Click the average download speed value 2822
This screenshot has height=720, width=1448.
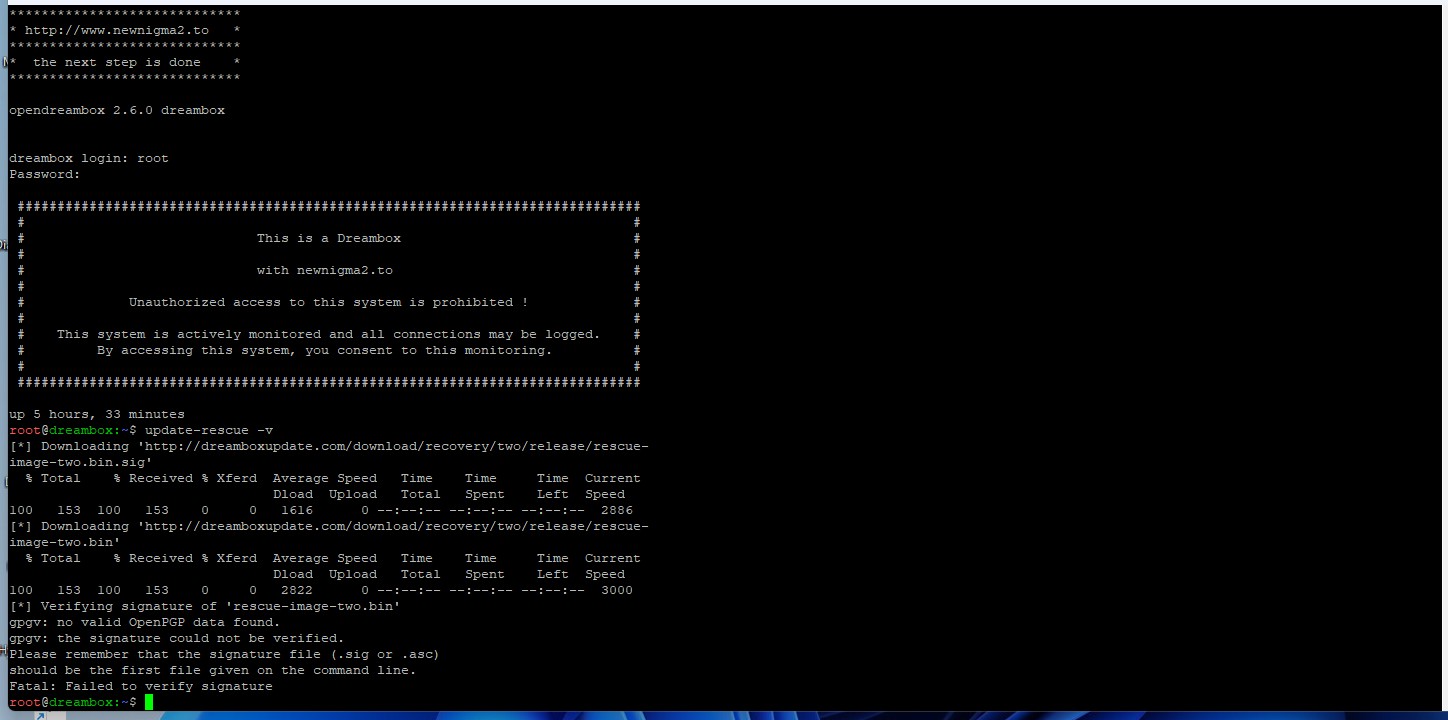click(297, 590)
